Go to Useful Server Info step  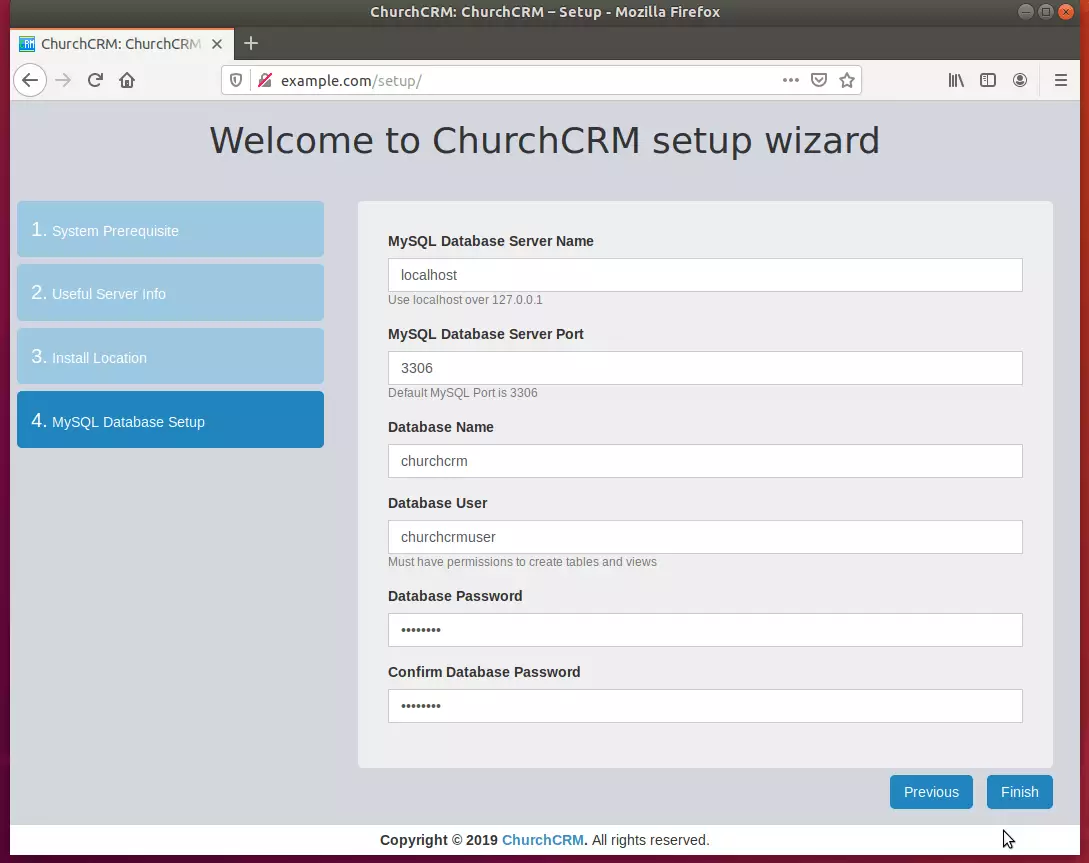(x=170, y=292)
